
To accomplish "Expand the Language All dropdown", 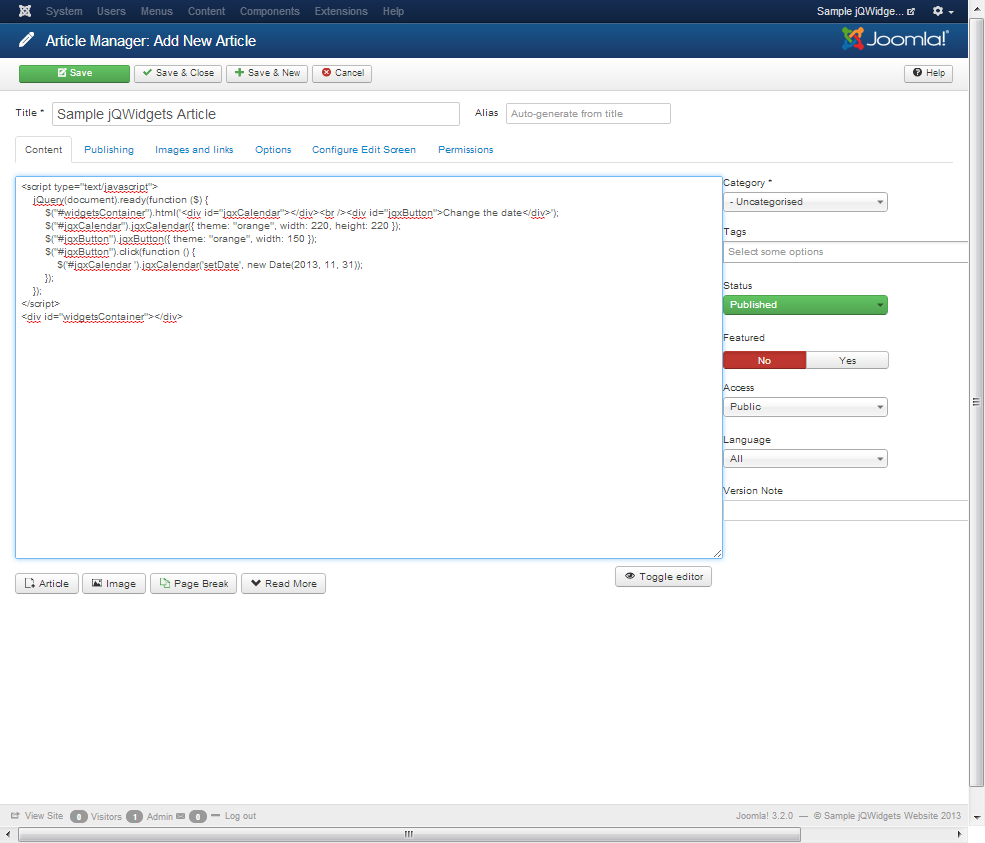I will pyautogui.click(x=805, y=459).
